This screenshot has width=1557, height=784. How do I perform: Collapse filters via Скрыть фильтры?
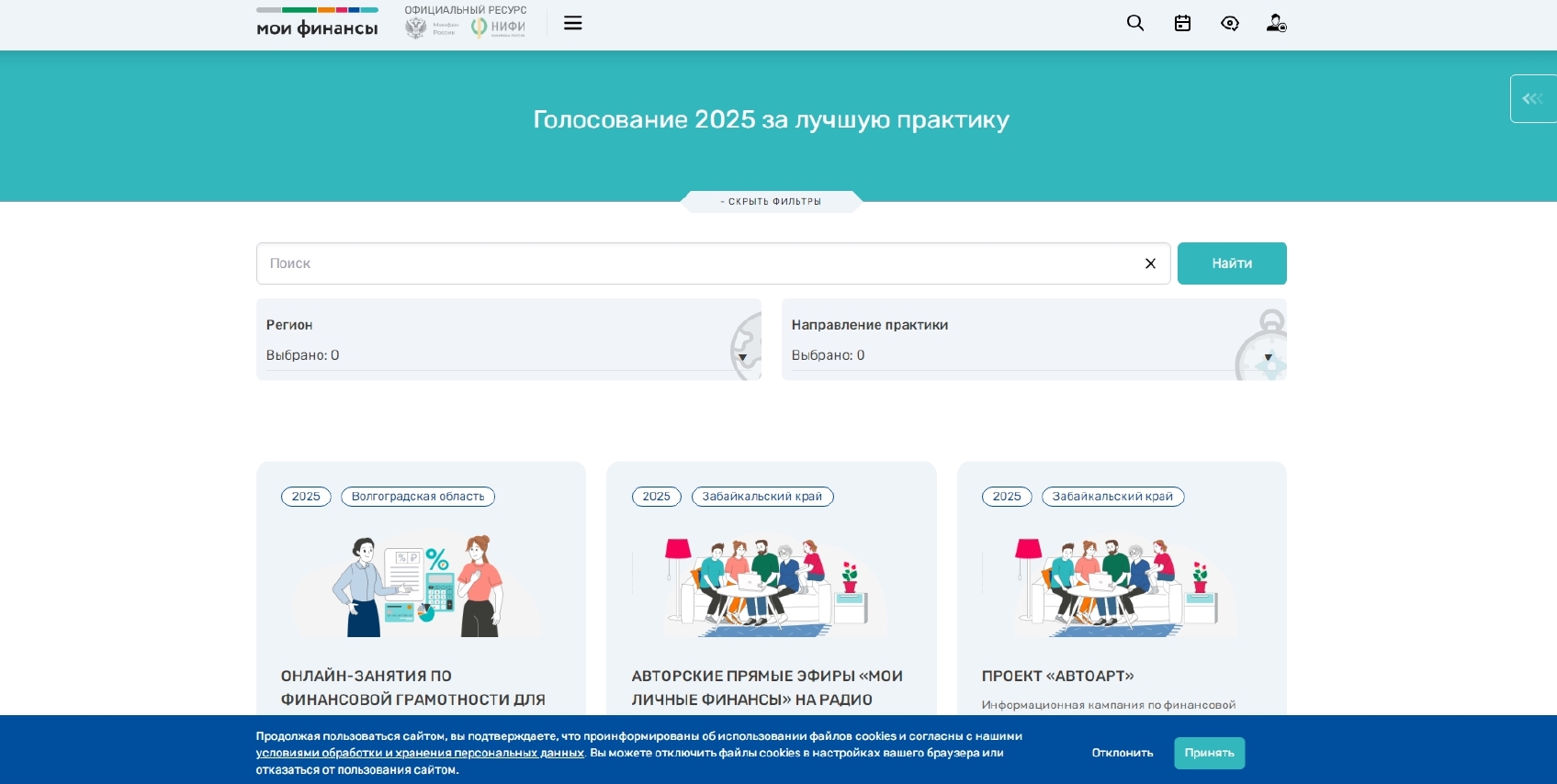click(x=771, y=201)
